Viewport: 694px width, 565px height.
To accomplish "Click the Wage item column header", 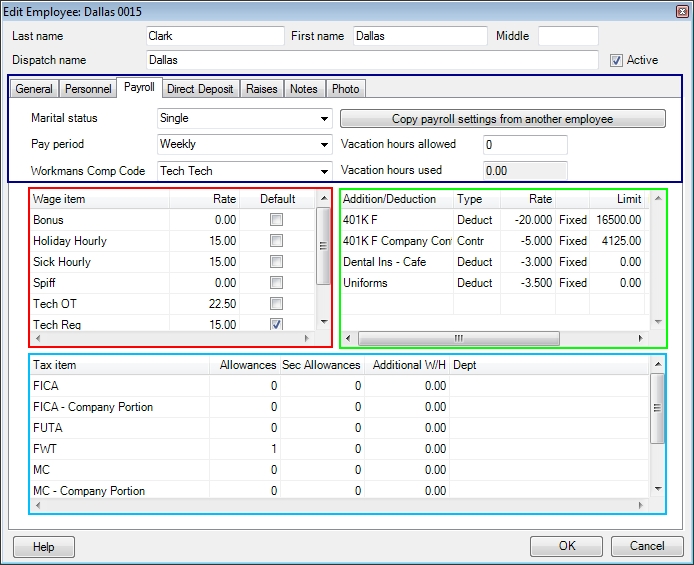I will [x=100, y=199].
